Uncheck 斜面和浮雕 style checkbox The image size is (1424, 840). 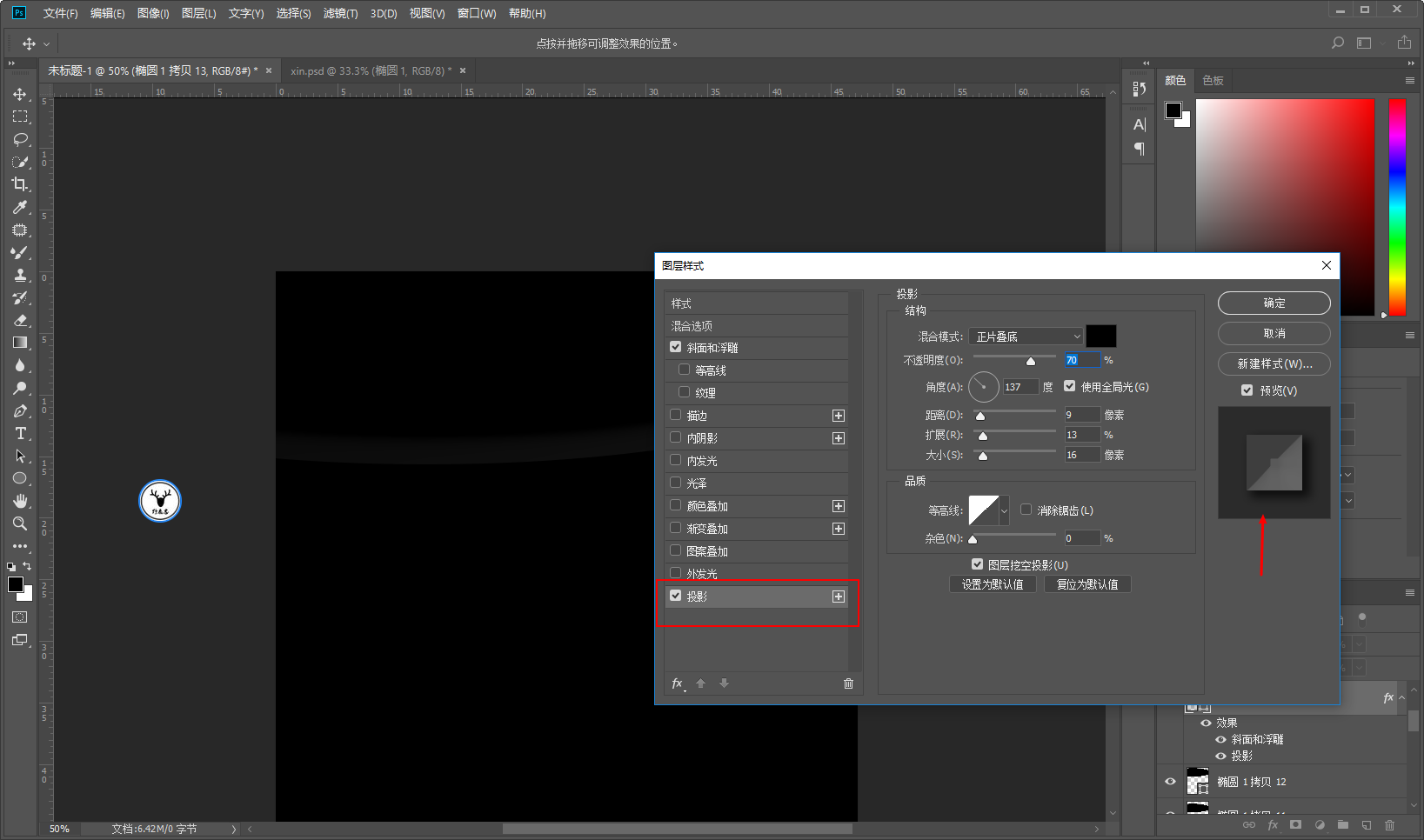675,347
